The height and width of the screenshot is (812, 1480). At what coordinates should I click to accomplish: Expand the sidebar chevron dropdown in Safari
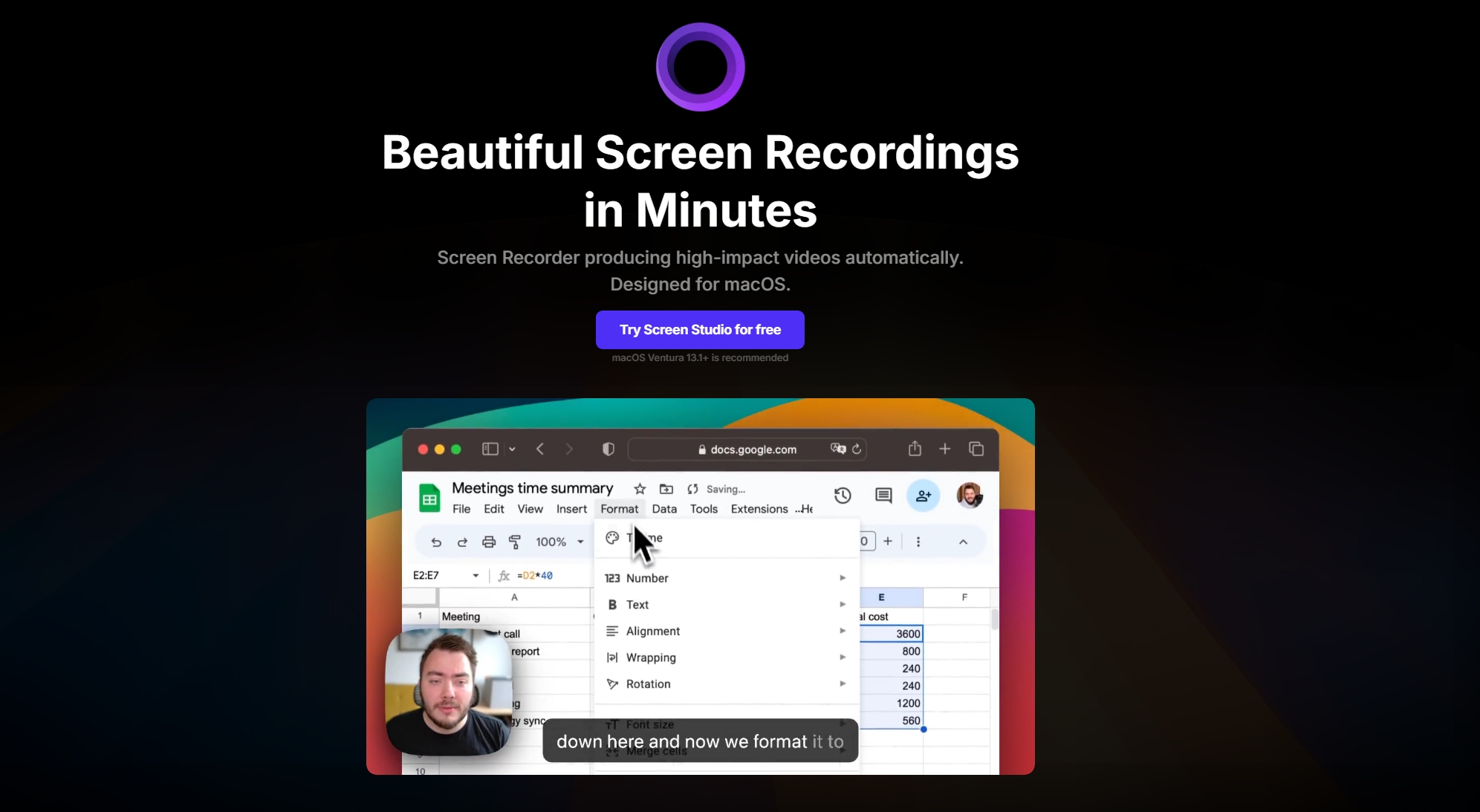pos(512,449)
